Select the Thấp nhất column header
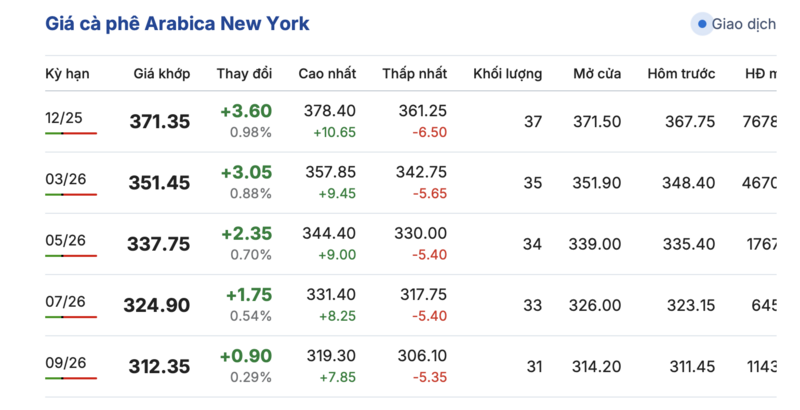Image resolution: width=800 pixels, height=410 pixels. [414, 74]
